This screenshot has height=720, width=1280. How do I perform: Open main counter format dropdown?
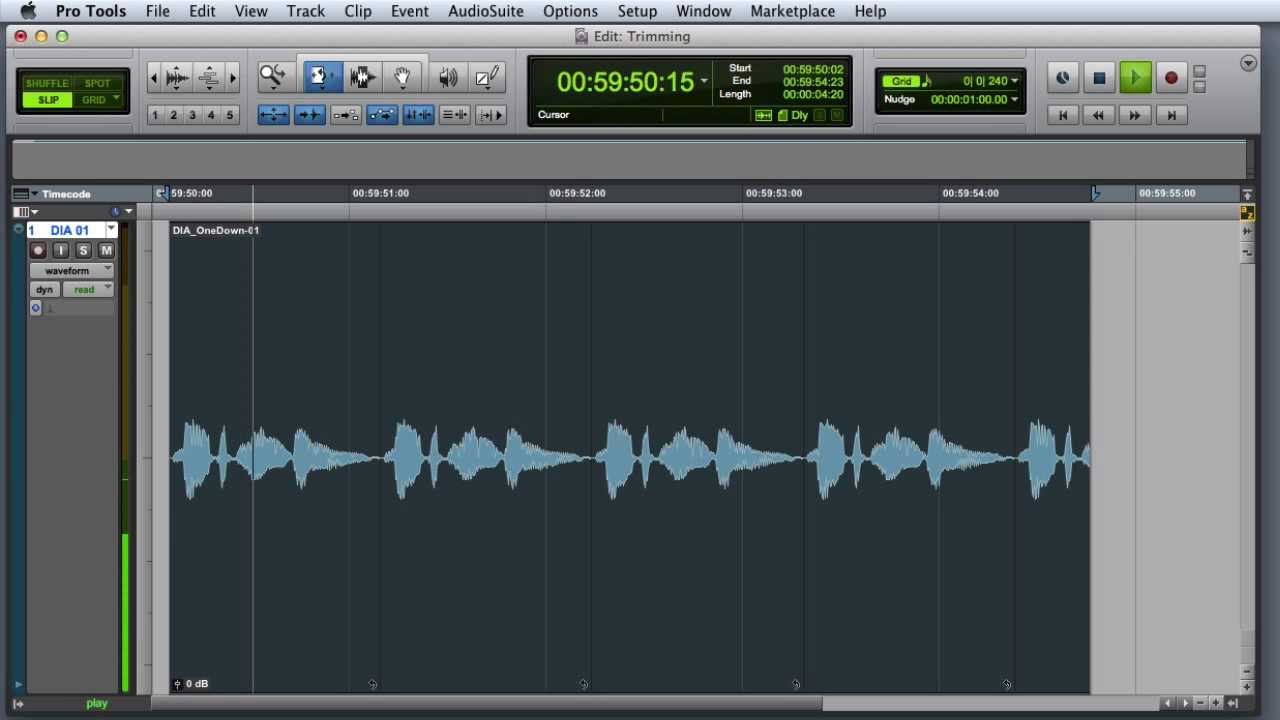coord(704,81)
